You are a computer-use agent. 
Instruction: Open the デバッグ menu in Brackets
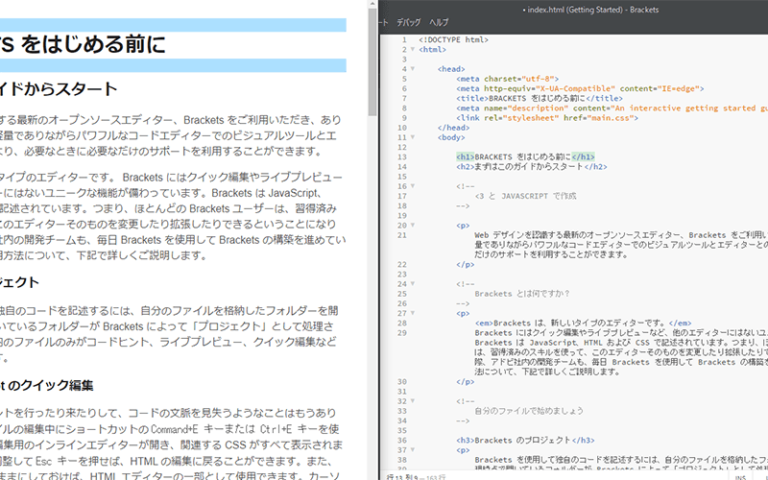click(408, 22)
